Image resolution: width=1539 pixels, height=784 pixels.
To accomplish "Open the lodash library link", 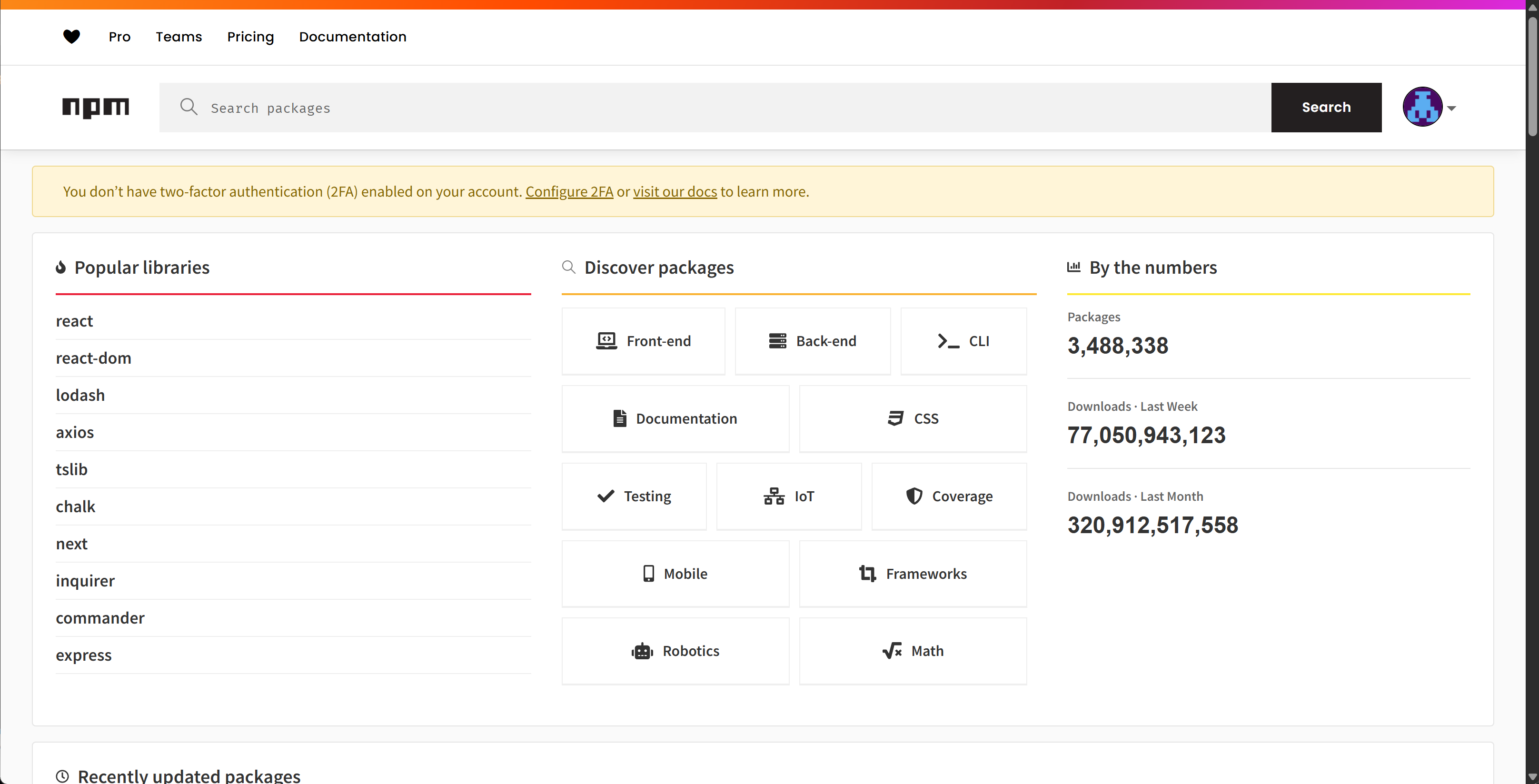I will [x=80, y=395].
